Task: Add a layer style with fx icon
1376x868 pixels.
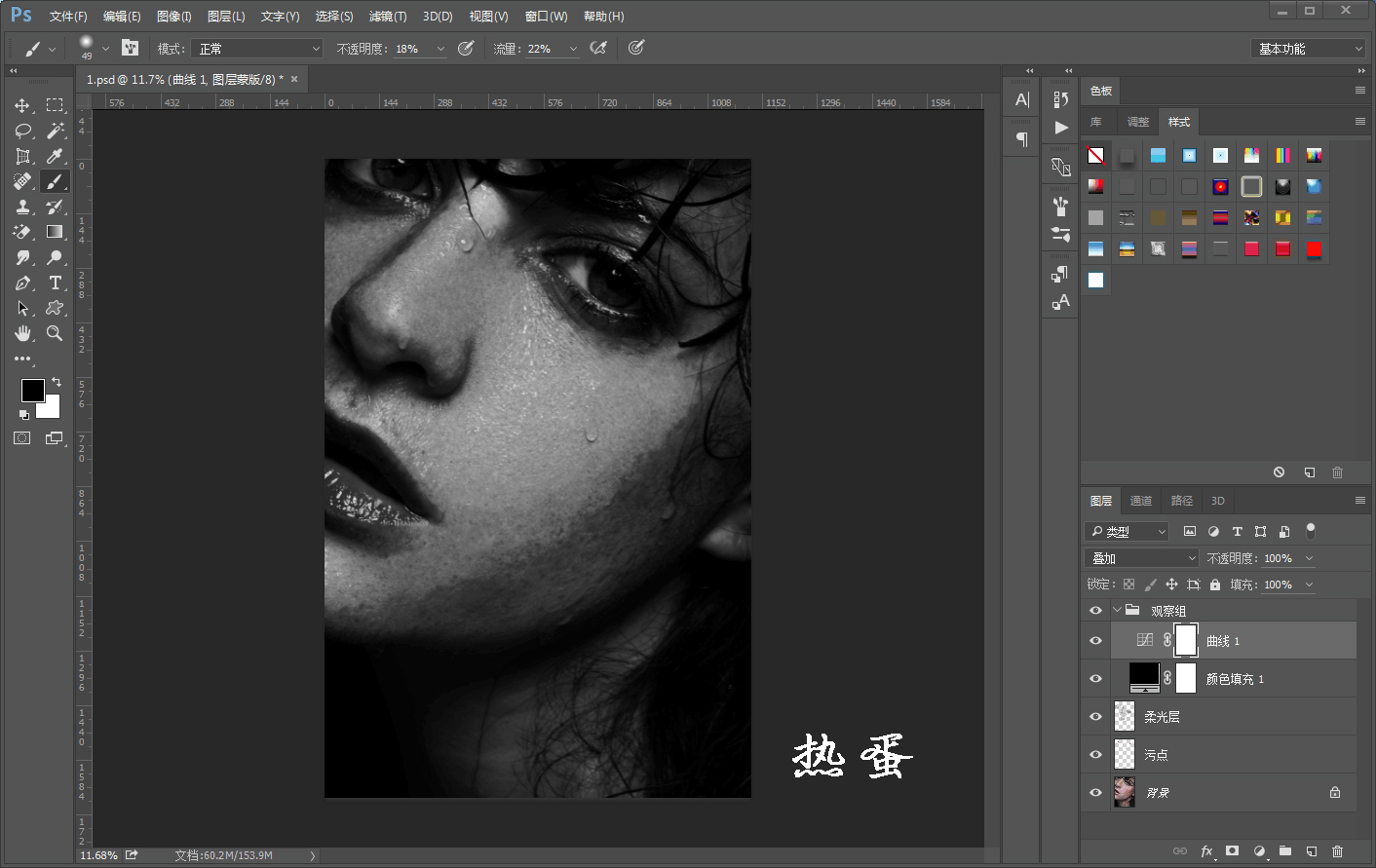Action: [1206, 850]
